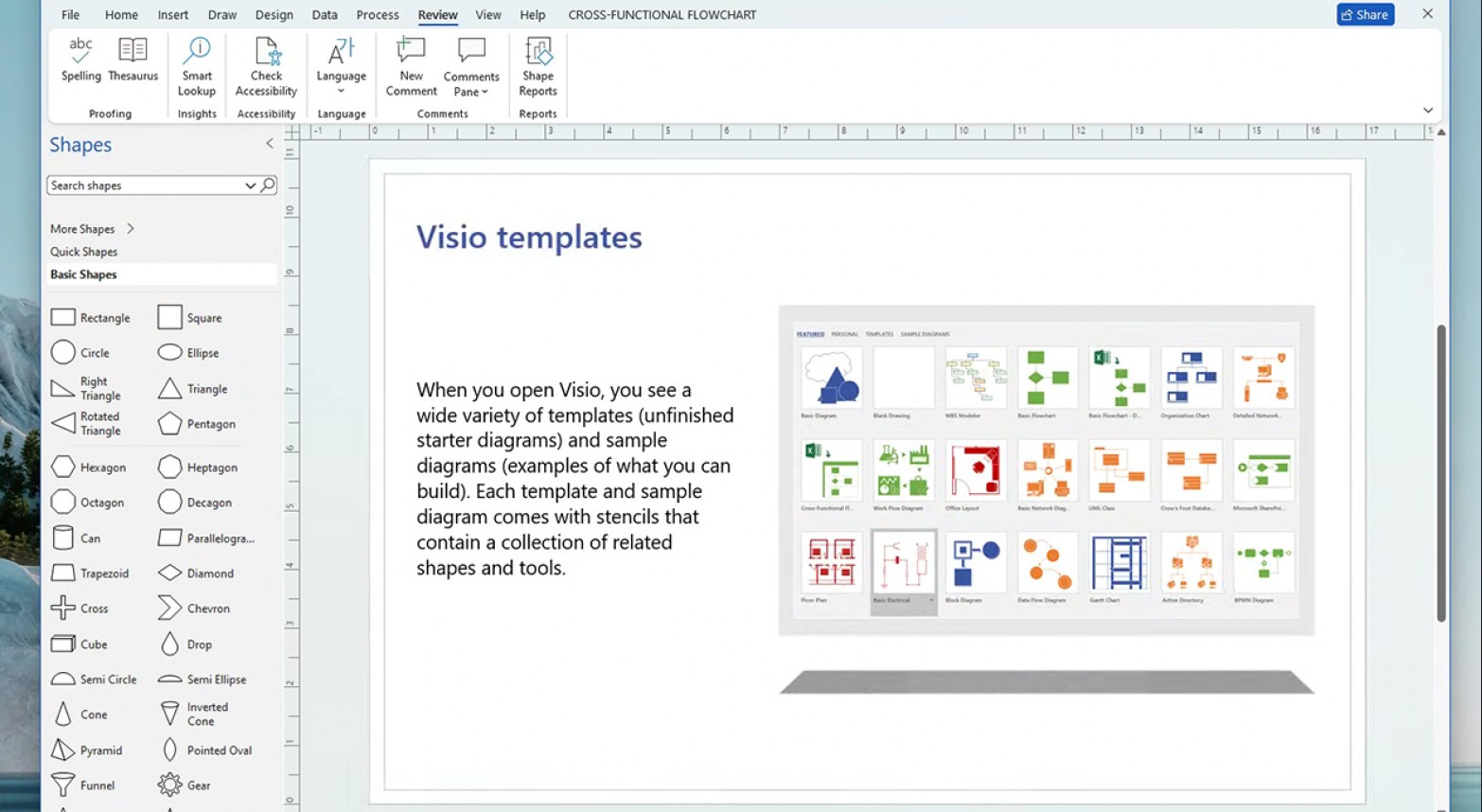Open Quick Shapes stencil
Image resolution: width=1482 pixels, height=812 pixels.
[x=84, y=252]
